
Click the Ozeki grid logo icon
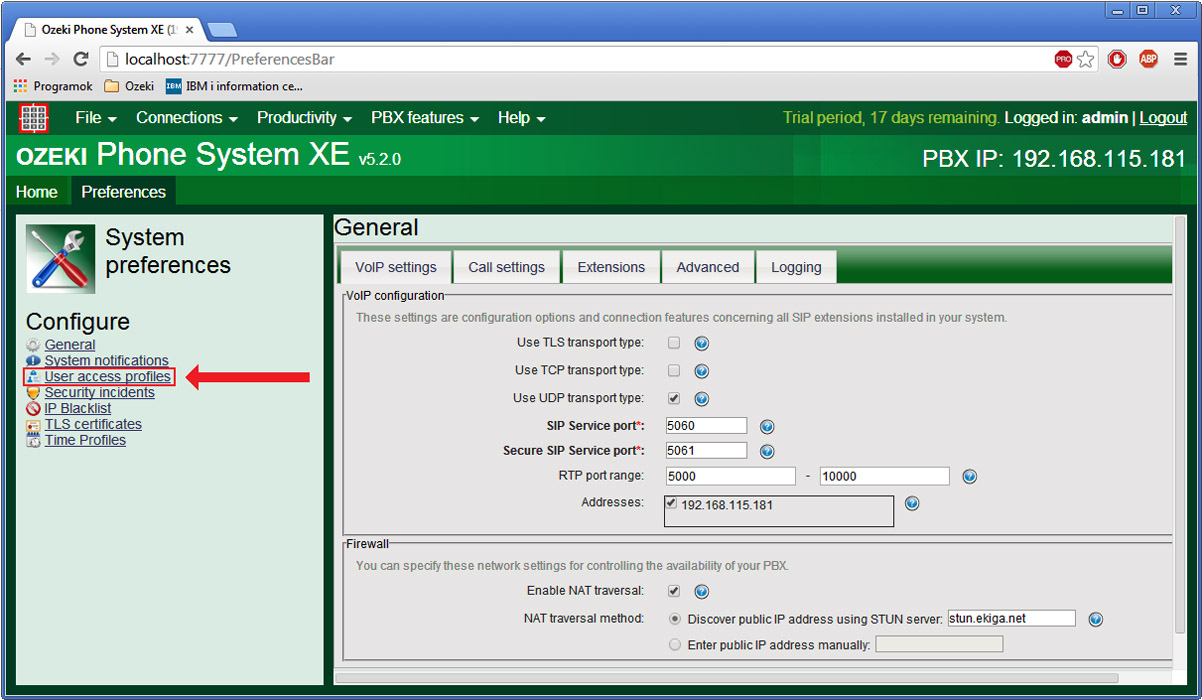34,118
